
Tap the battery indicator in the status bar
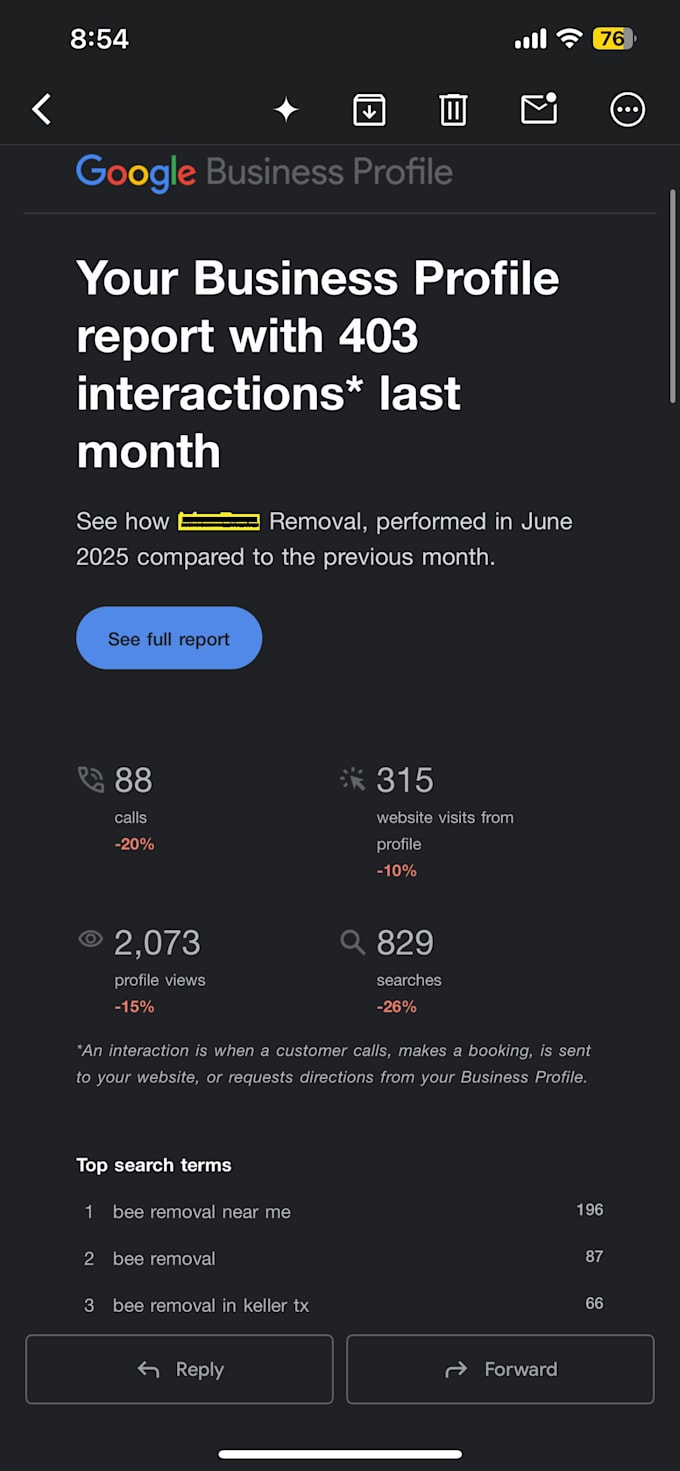coord(614,39)
